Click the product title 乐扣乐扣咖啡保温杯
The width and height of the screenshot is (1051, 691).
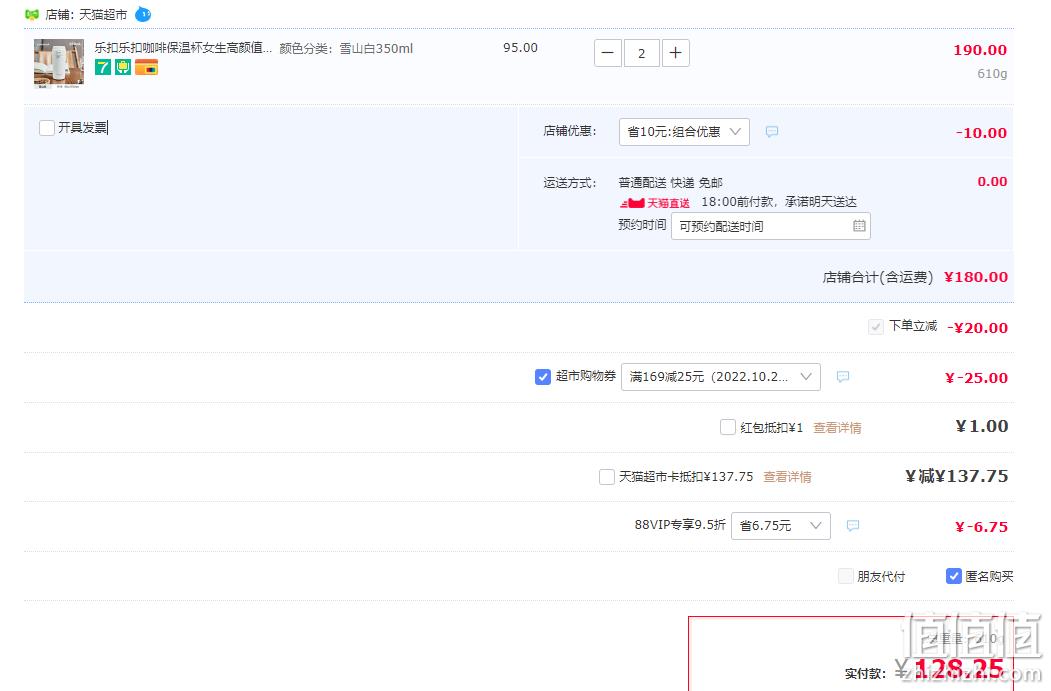[x=183, y=48]
